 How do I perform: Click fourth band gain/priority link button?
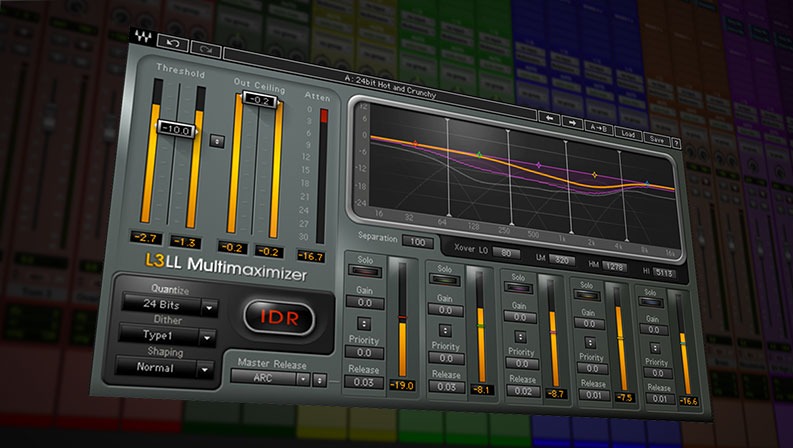[589, 342]
